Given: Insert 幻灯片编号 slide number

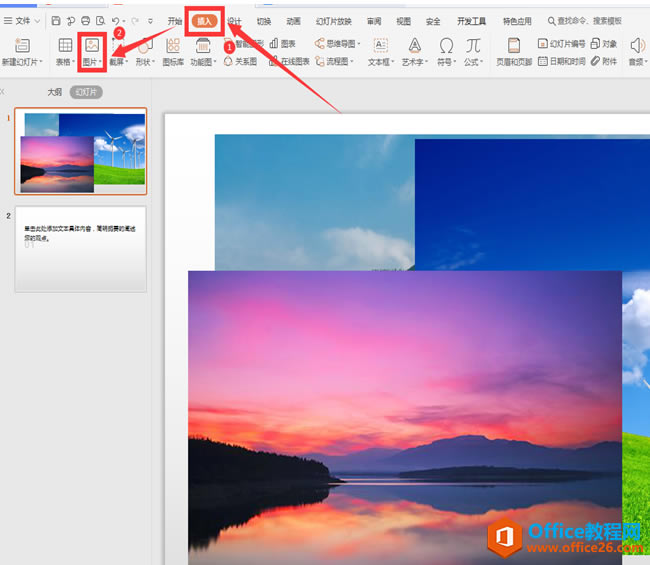Looking at the screenshot, I should (x=562, y=44).
